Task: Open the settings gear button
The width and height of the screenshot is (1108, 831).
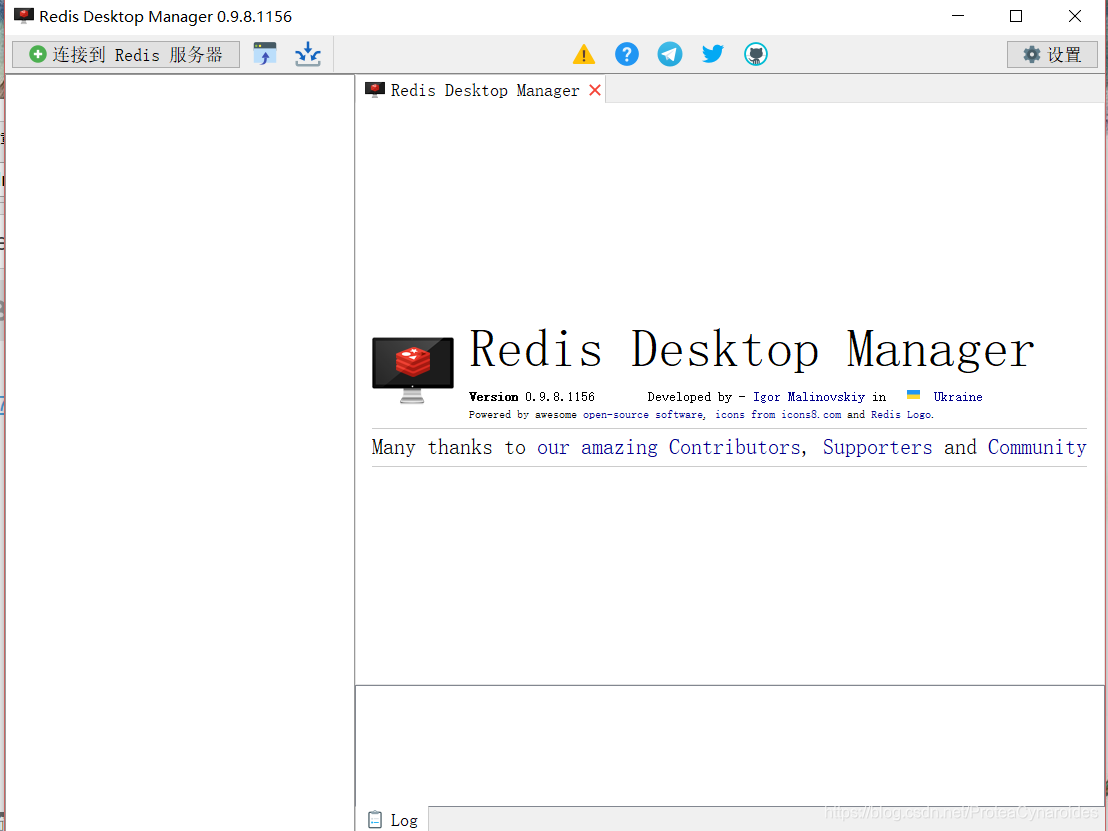Action: click(1052, 54)
